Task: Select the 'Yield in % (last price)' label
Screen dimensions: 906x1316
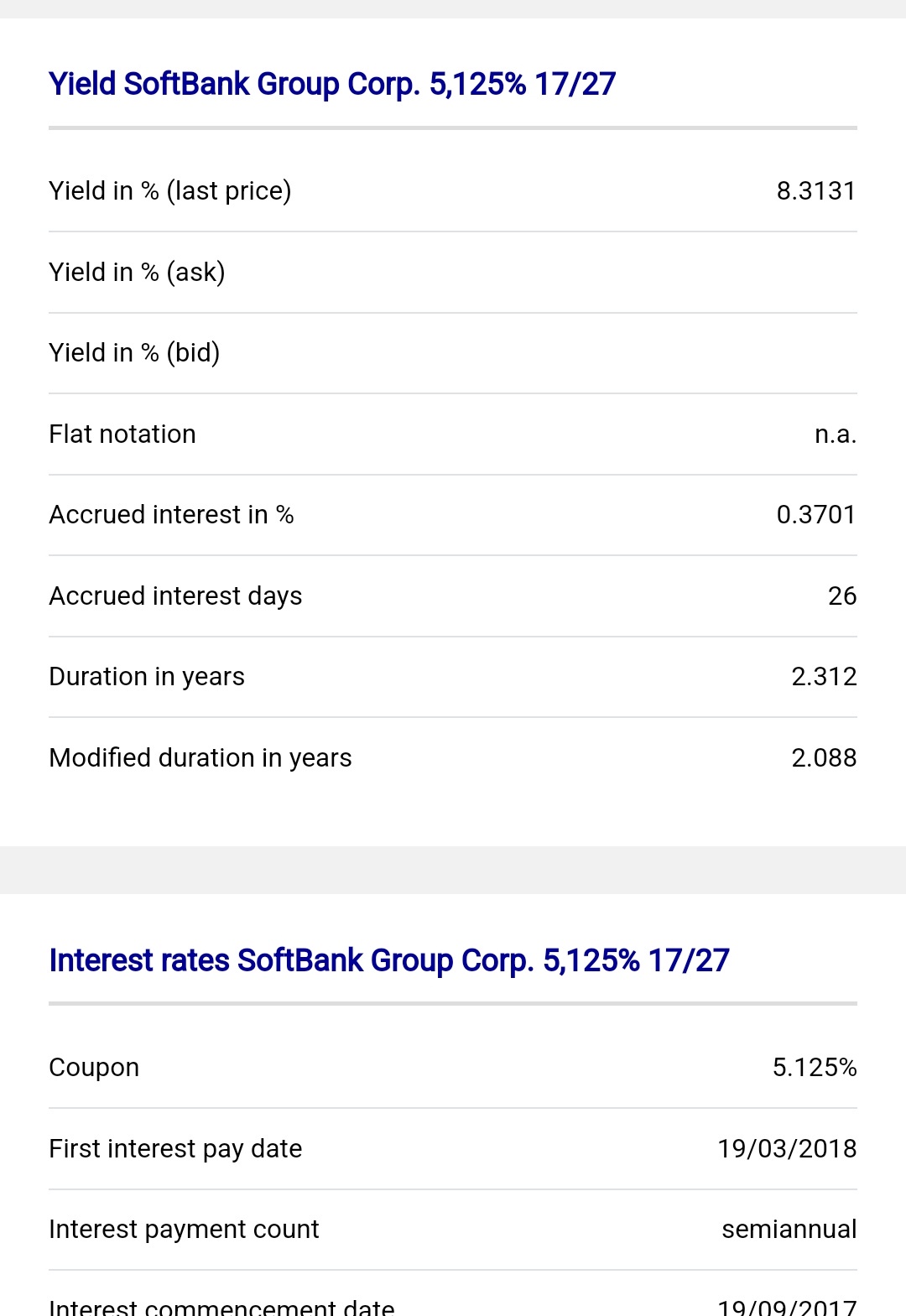Action: (169, 191)
